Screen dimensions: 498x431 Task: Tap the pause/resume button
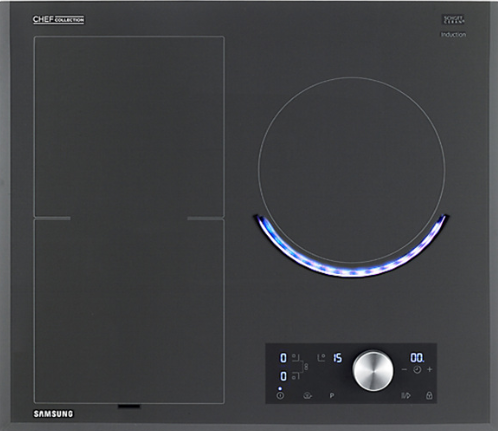click(406, 396)
